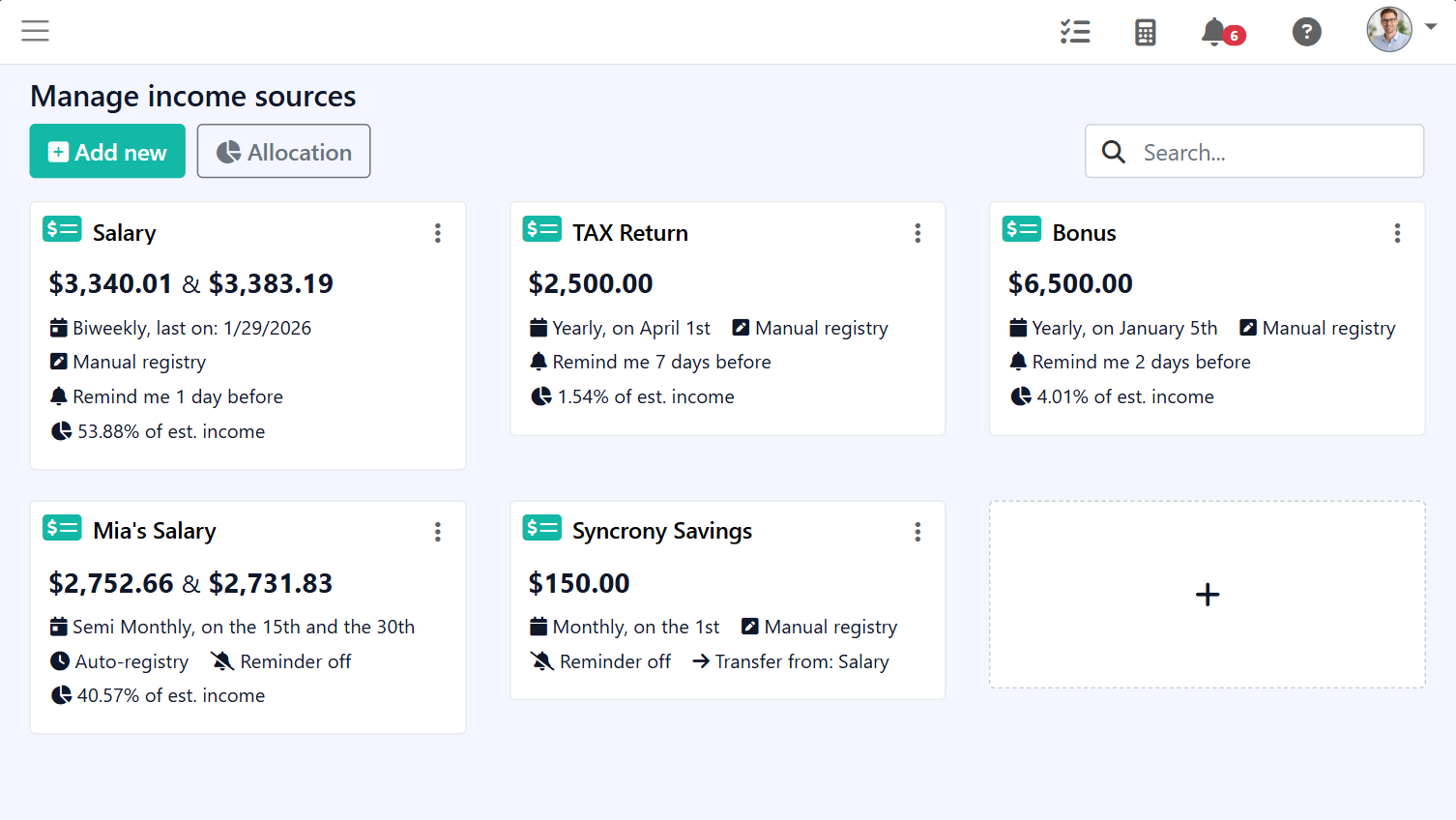1456x820 pixels.
Task: Click the search magnifier icon
Action: click(x=1113, y=152)
